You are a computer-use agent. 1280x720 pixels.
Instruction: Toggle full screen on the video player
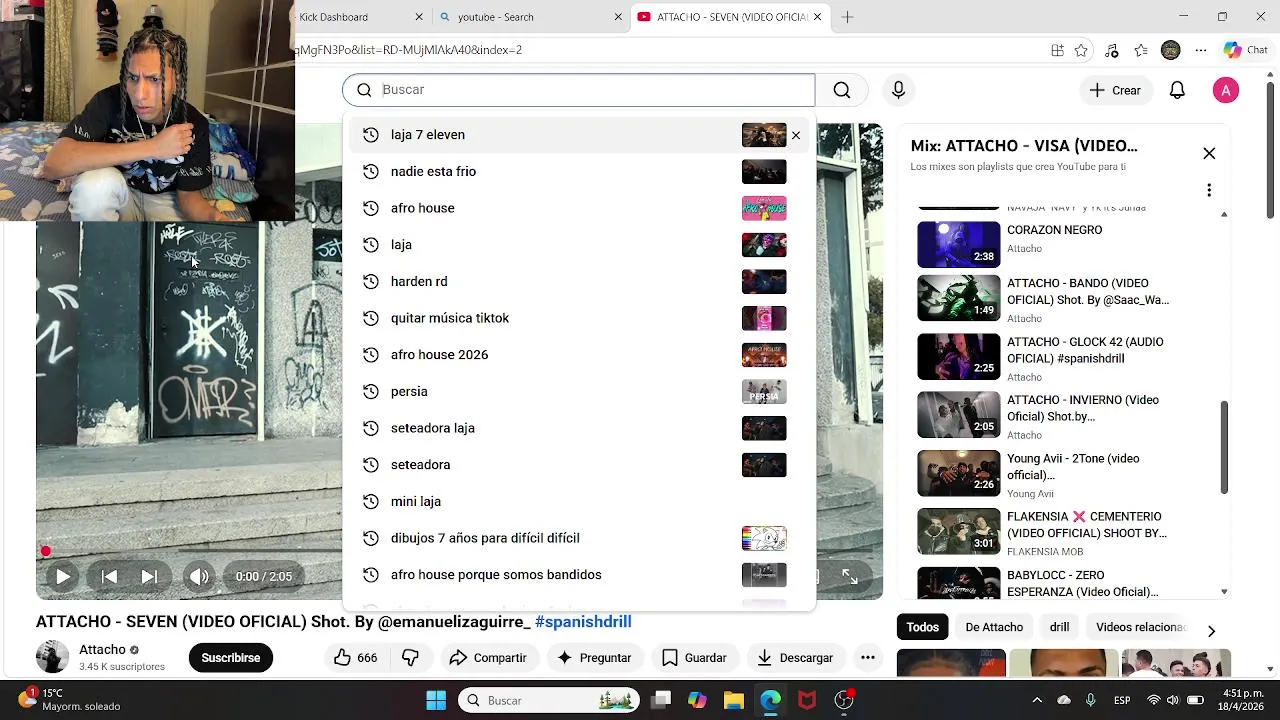[x=849, y=577]
